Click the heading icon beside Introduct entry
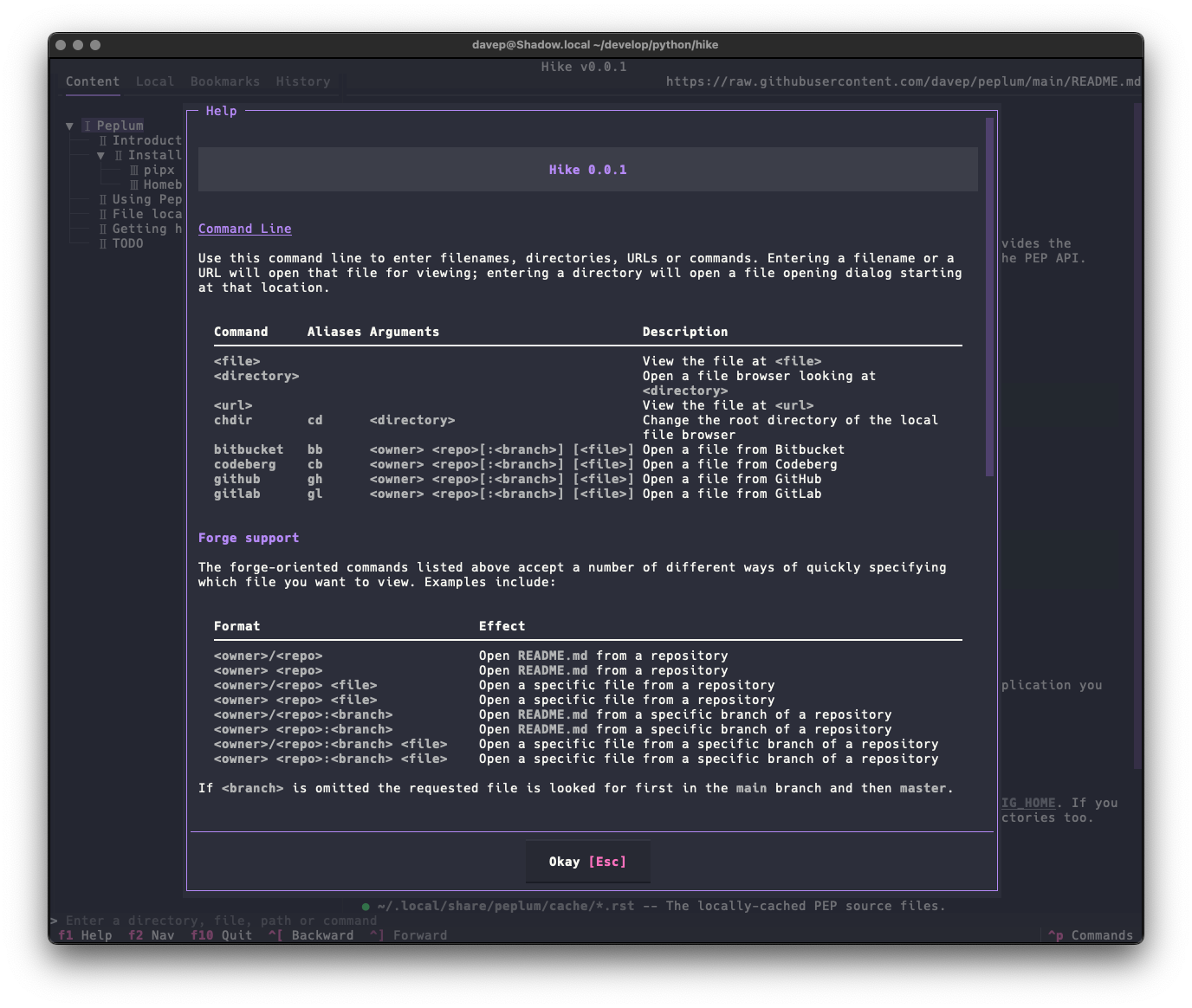The image size is (1192, 1008). click(x=103, y=141)
